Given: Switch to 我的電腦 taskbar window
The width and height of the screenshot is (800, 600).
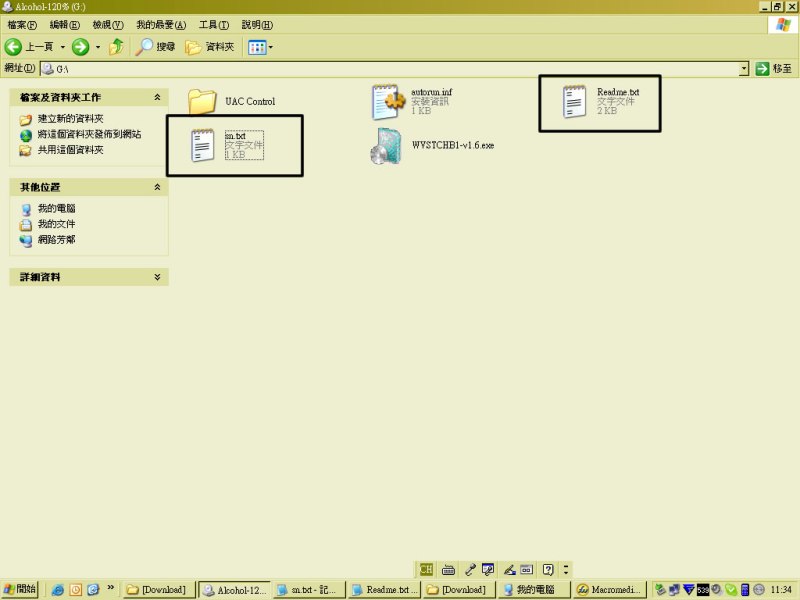Looking at the screenshot, I should 534,590.
